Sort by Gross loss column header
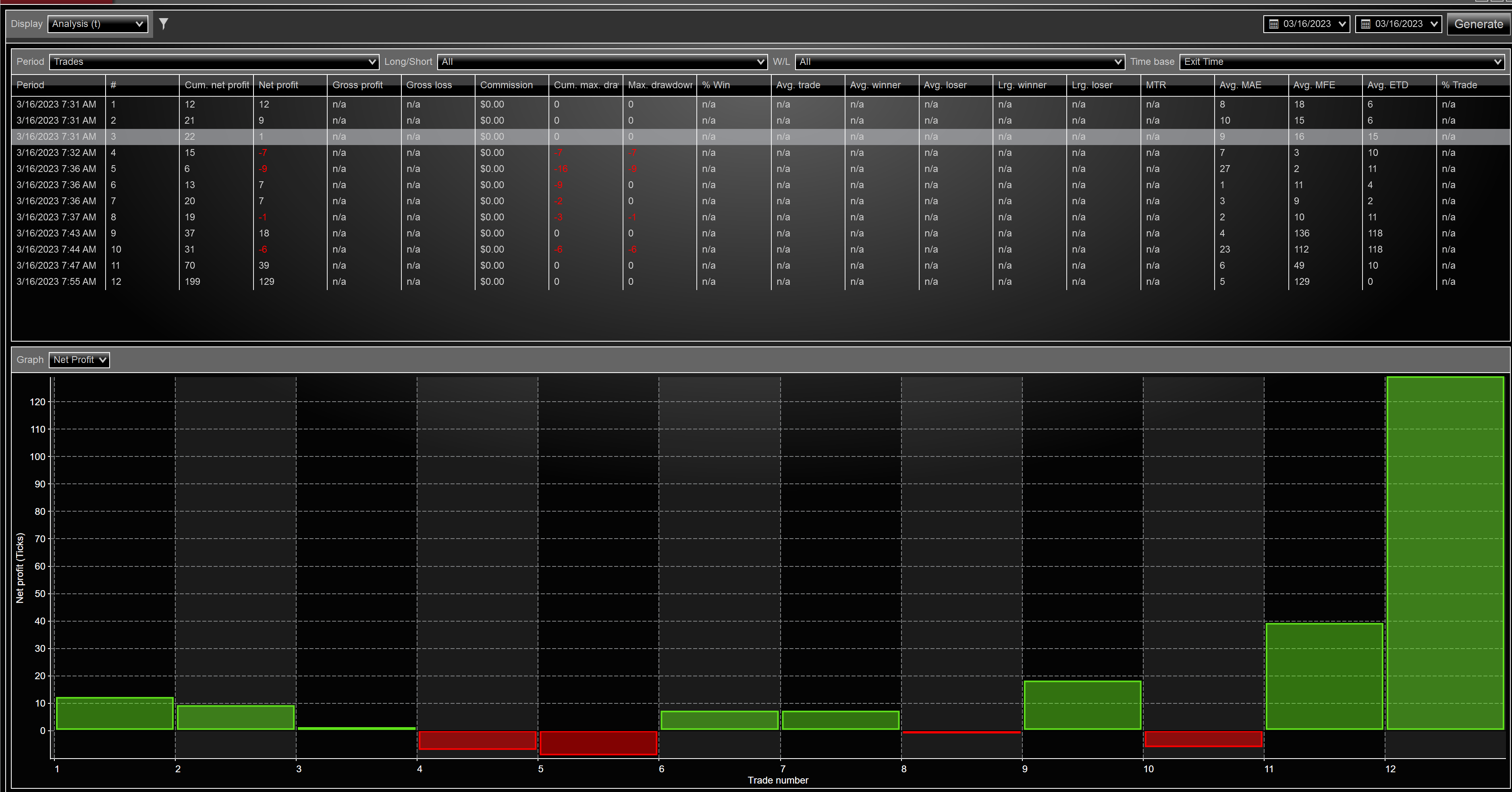 [x=438, y=85]
